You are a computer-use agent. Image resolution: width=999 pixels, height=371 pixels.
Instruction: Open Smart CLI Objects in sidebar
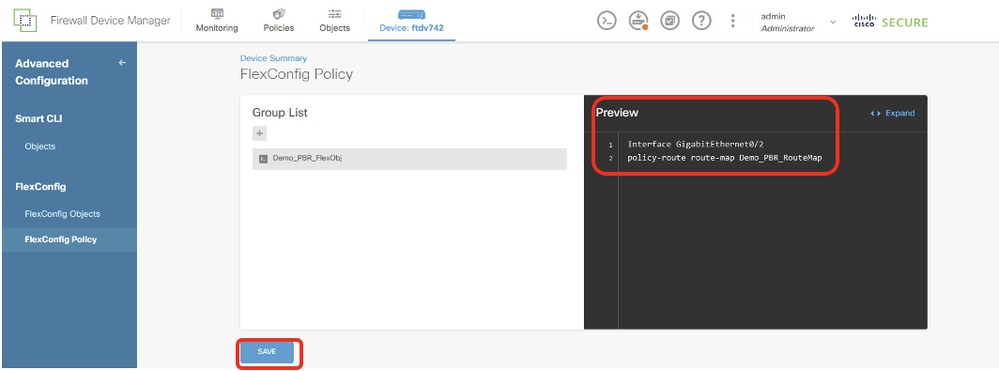coord(40,147)
